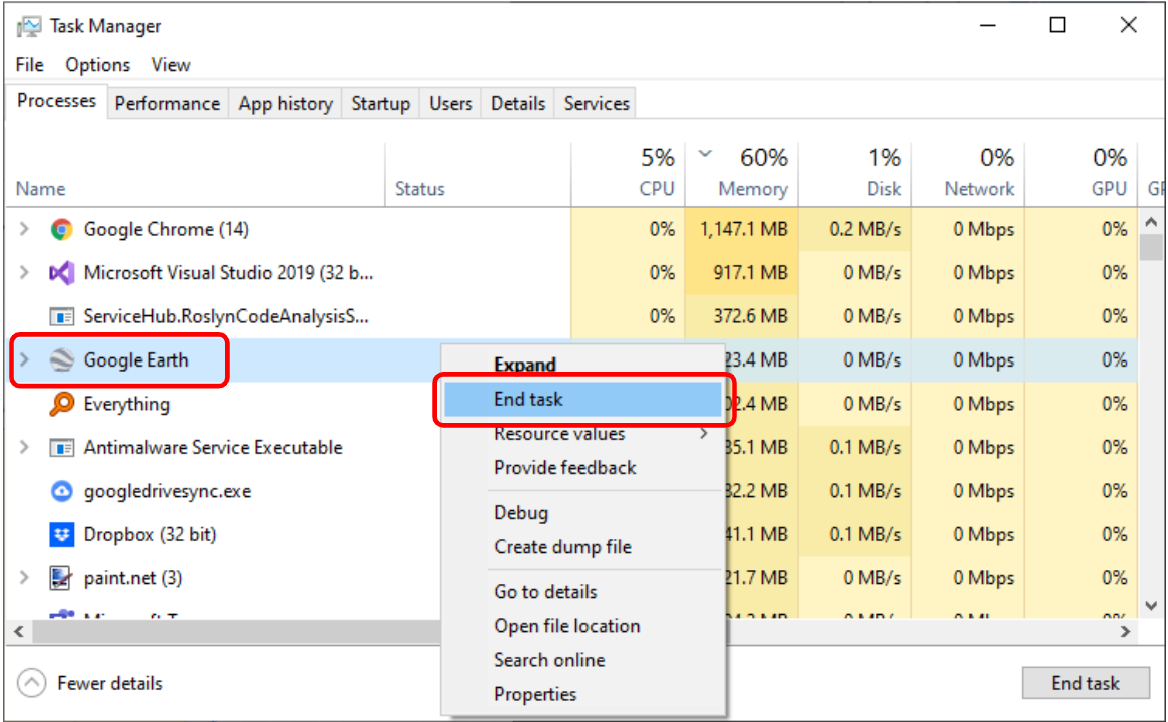
Task: Select Debug in the context menu
Action: 521,513
